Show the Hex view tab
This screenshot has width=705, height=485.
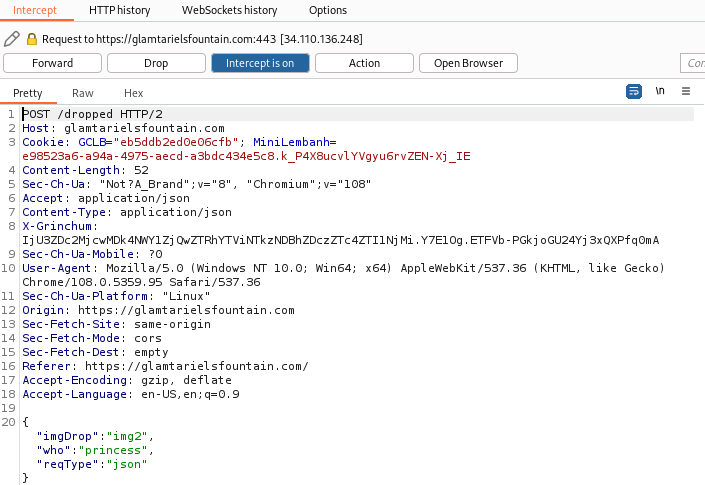[133, 93]
